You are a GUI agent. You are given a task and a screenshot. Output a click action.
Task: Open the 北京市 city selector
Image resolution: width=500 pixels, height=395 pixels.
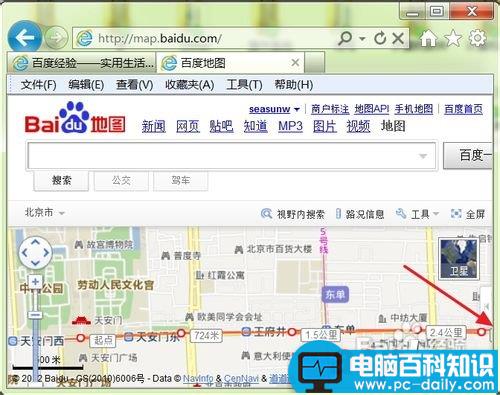(45, 213)
